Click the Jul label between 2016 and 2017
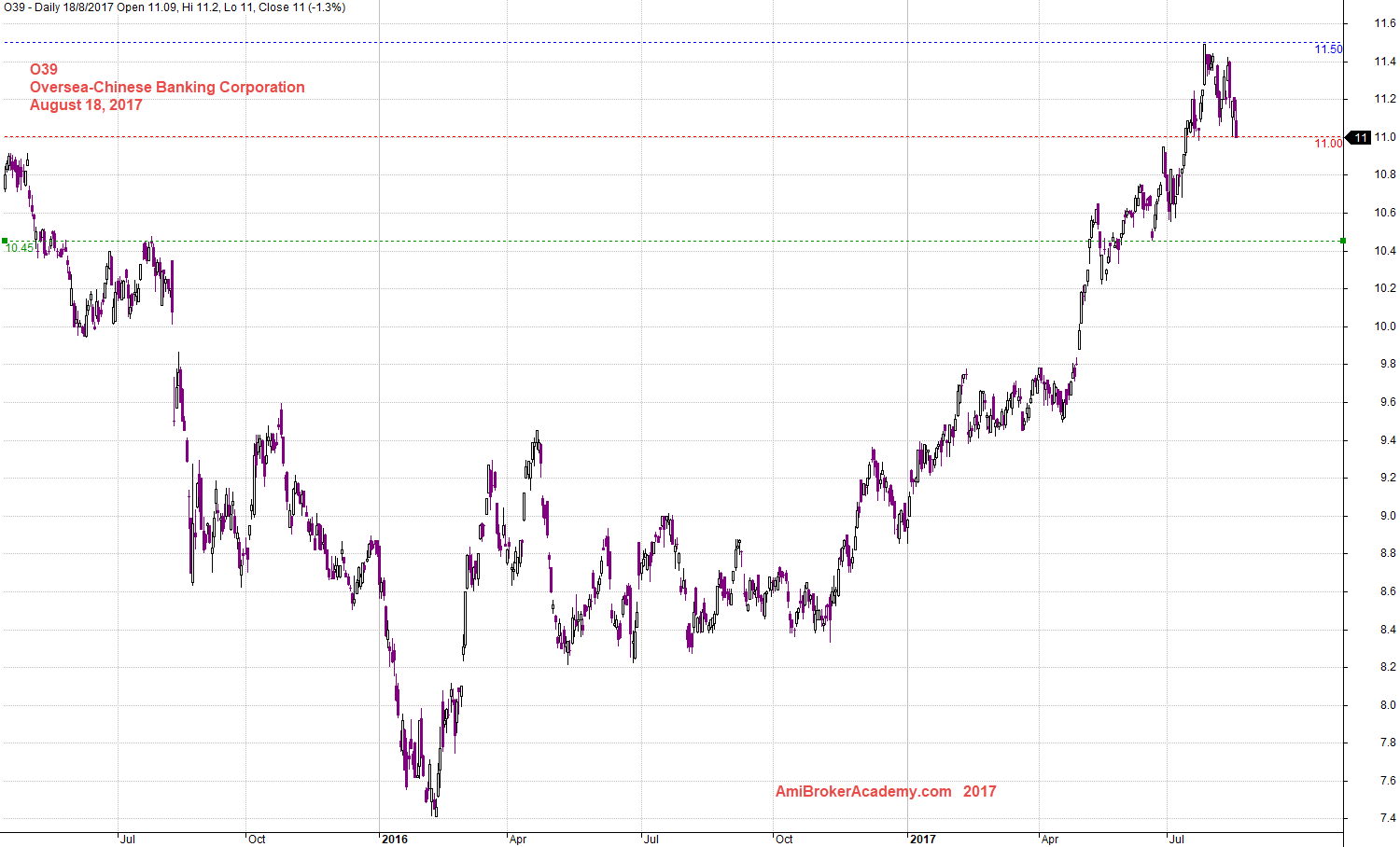The image size is (1400, 847). [651, 840]
